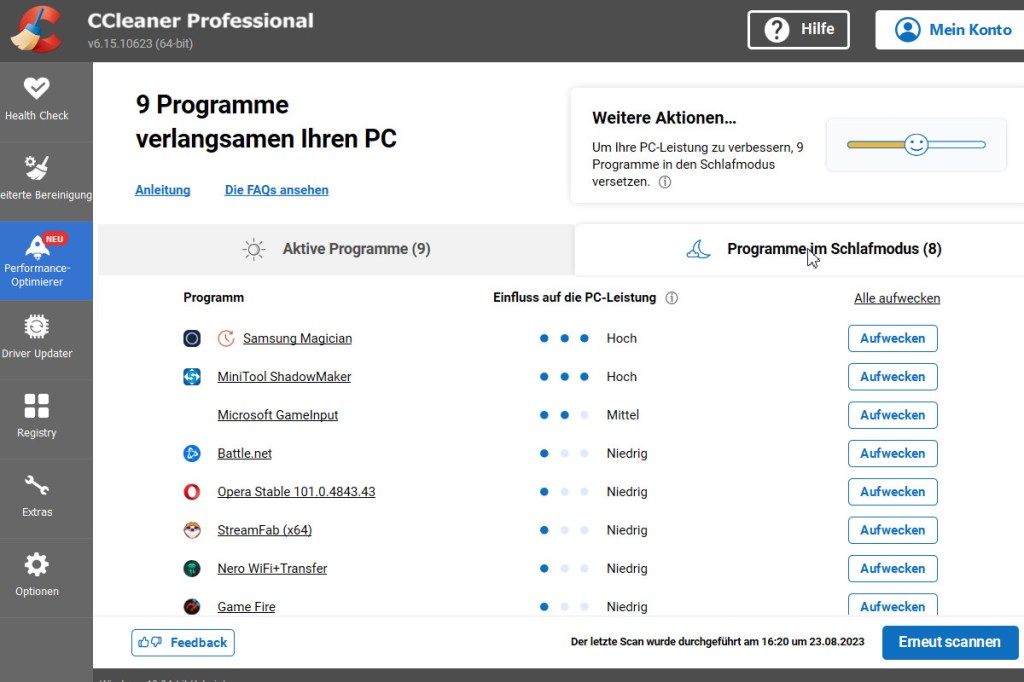Open the Game Fire program link
Screen dimensions: 1024x682
point(246,607)
